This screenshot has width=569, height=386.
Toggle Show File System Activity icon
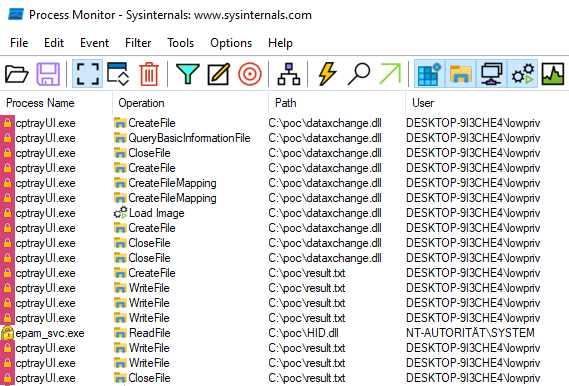[460, 74]
